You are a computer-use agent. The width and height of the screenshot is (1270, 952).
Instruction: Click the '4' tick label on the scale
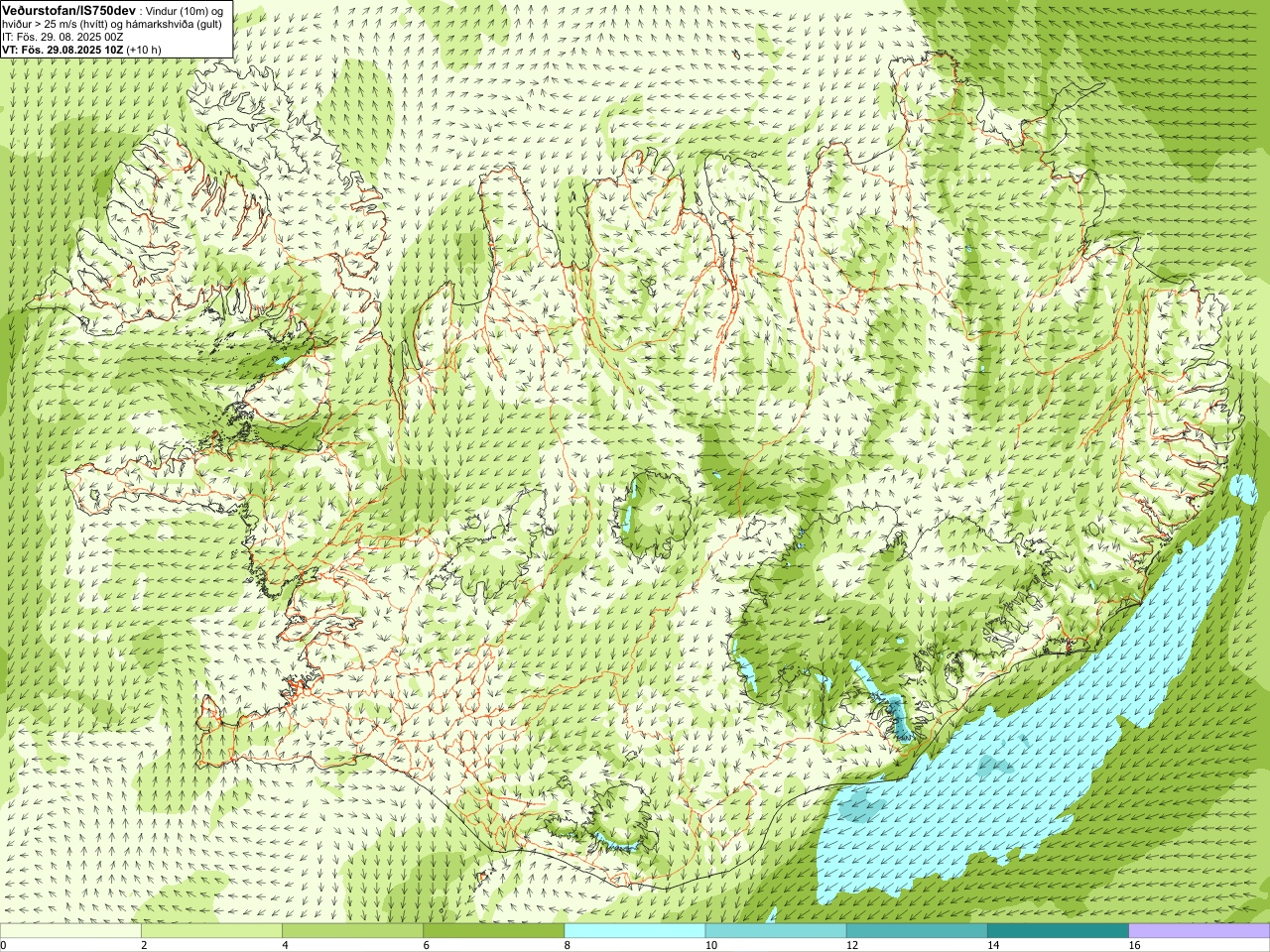tap(285, 945)
